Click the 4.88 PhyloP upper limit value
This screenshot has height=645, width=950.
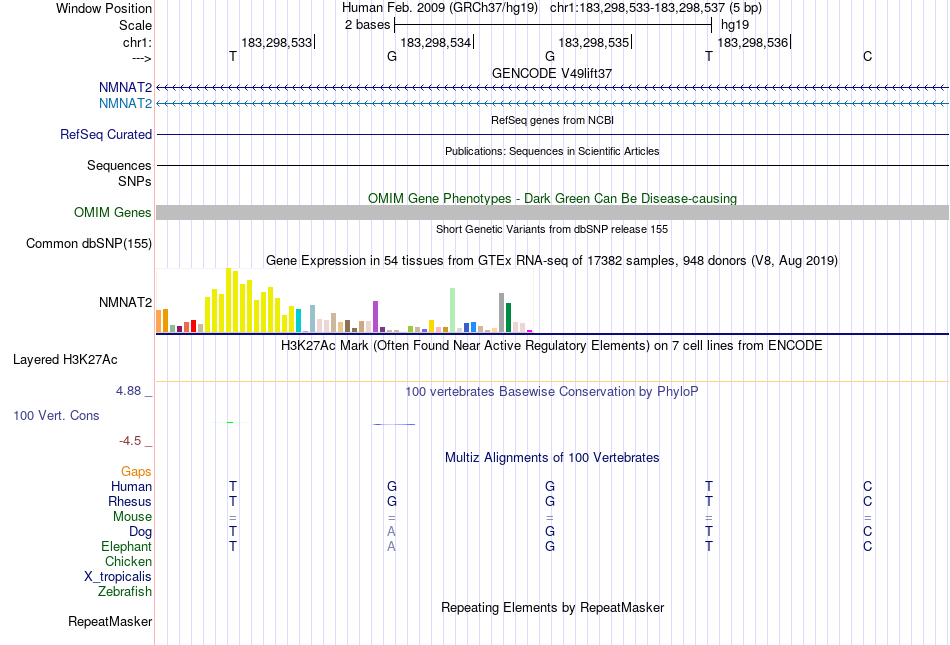[128, 391]
